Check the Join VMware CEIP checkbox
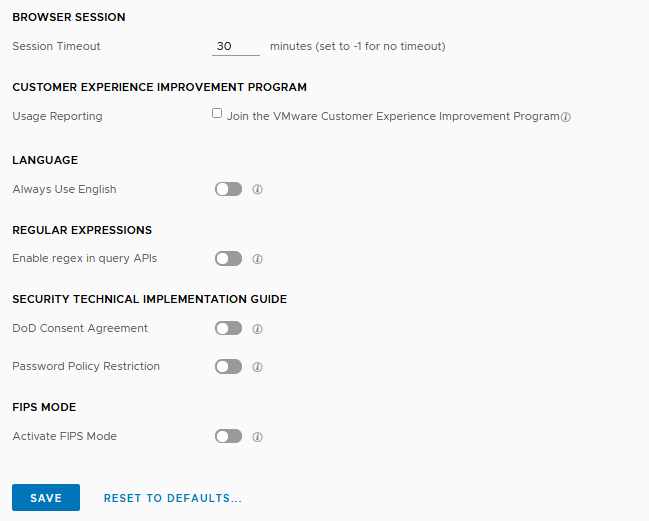The width and height of the screenshot is (649, 521). pos(217,113)
